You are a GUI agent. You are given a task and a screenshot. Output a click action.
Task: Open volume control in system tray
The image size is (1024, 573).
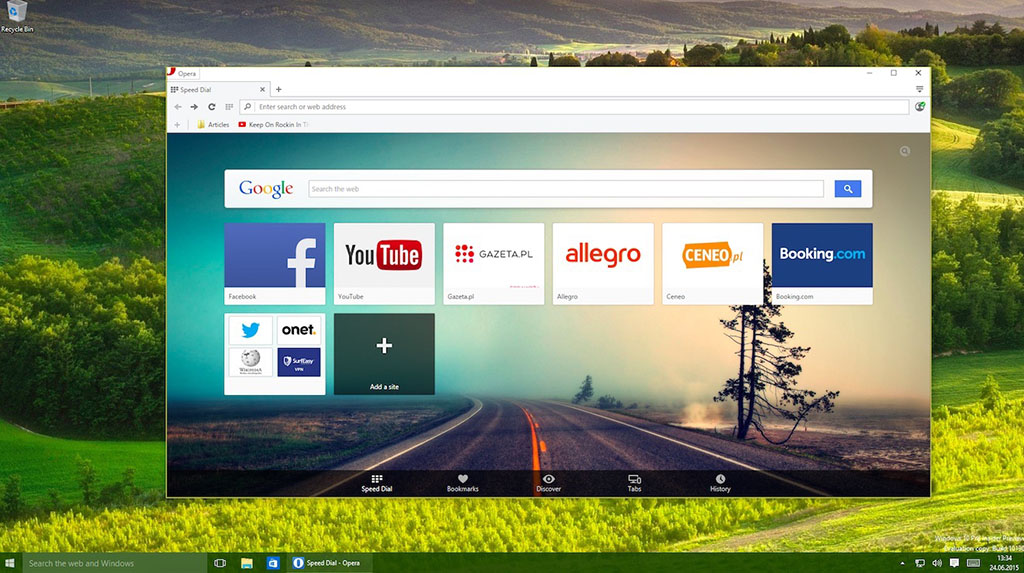[937, 563]
